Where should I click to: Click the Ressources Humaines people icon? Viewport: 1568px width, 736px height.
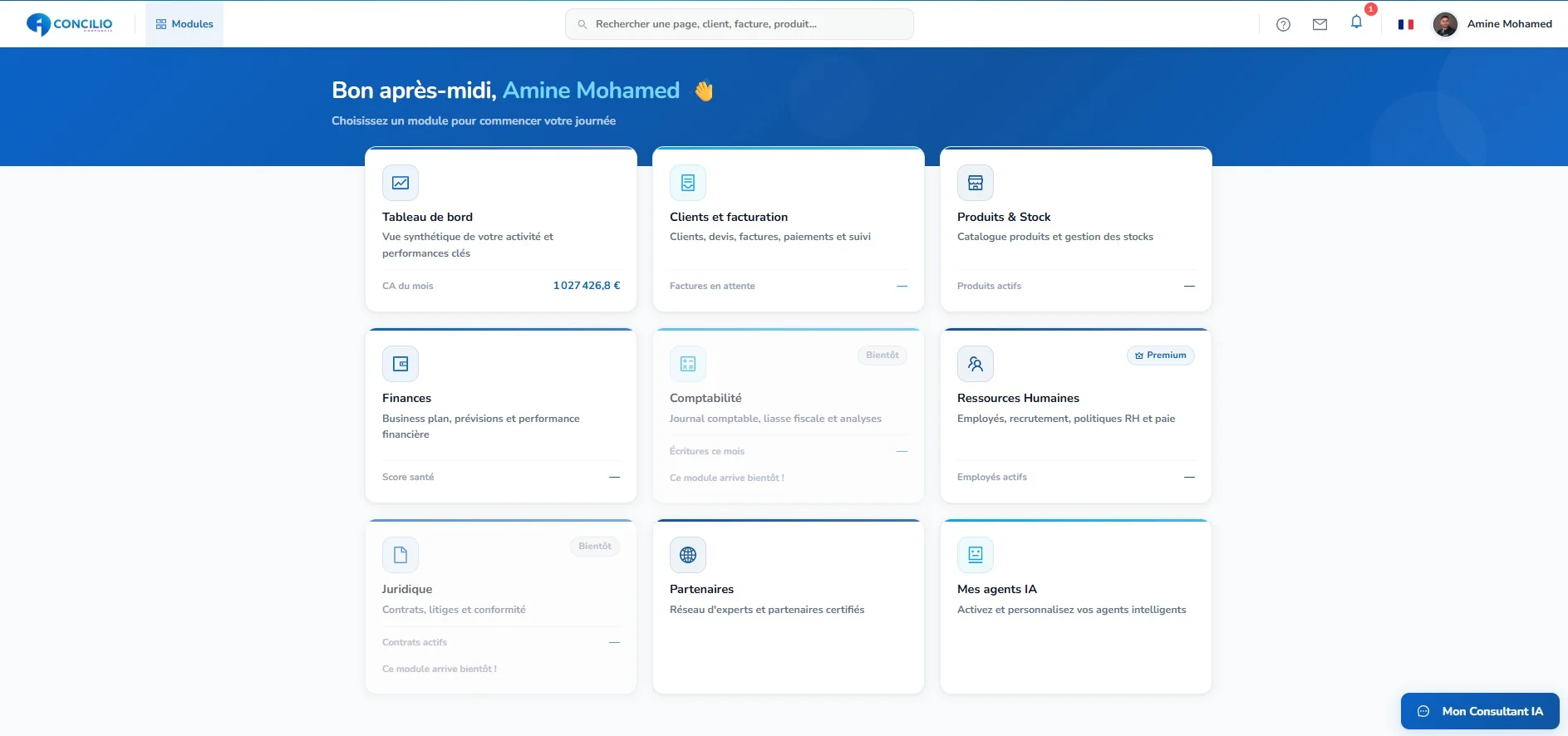(976, 364)
